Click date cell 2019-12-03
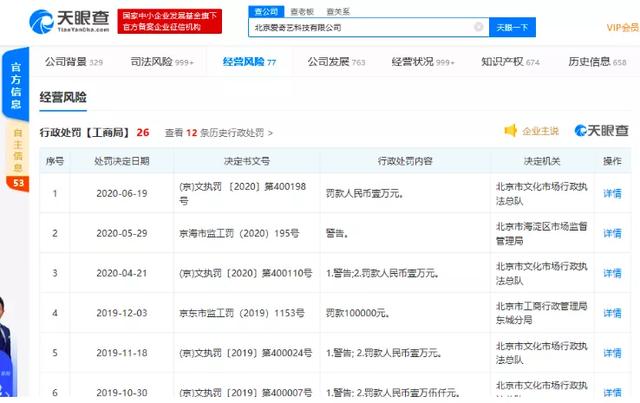The height and width of the screenshot is (403, 640). click(x=122, y=313)
